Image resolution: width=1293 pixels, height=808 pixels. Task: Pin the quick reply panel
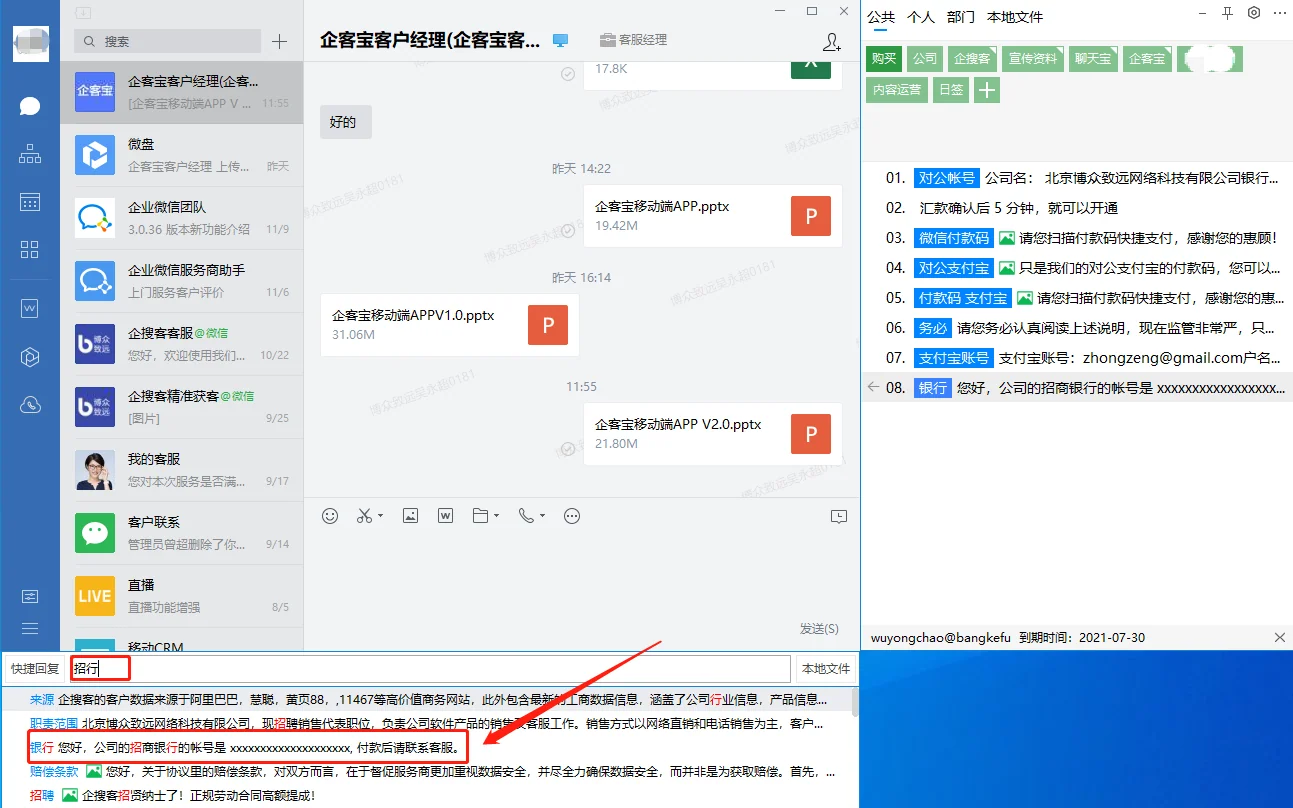tap(1227, 13)
